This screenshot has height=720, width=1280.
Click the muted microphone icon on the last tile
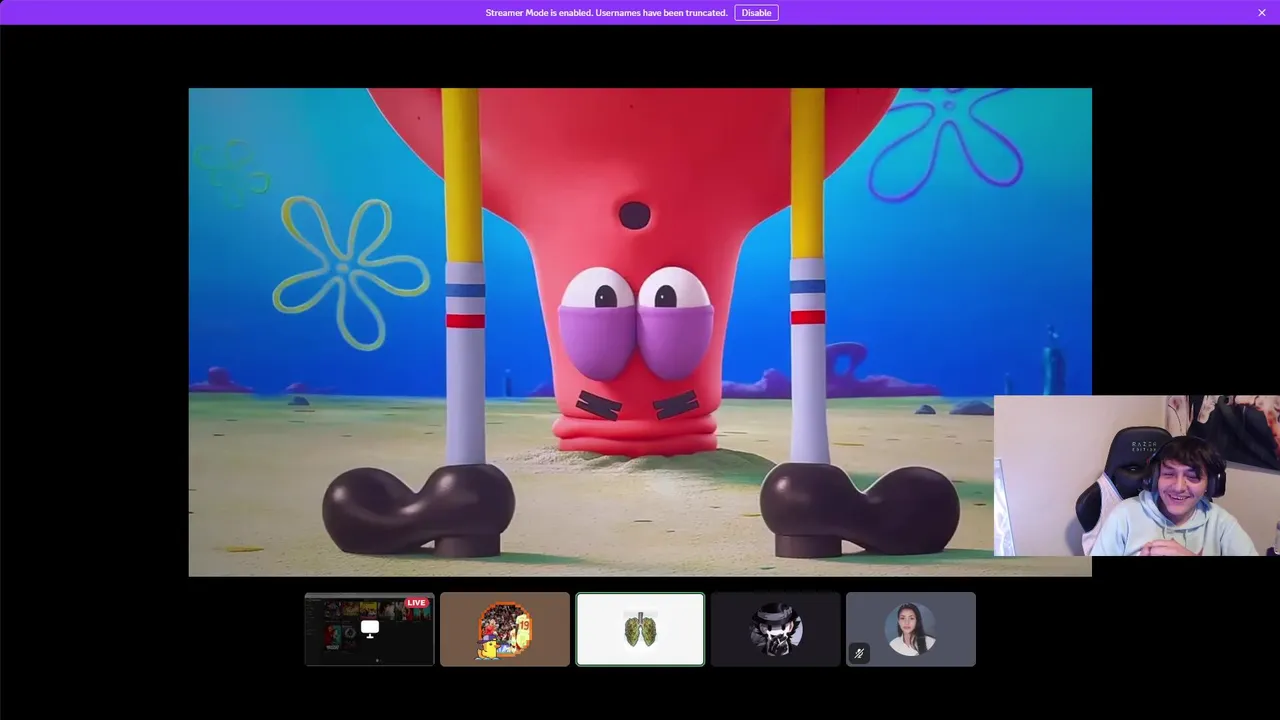tap(859, 653)
